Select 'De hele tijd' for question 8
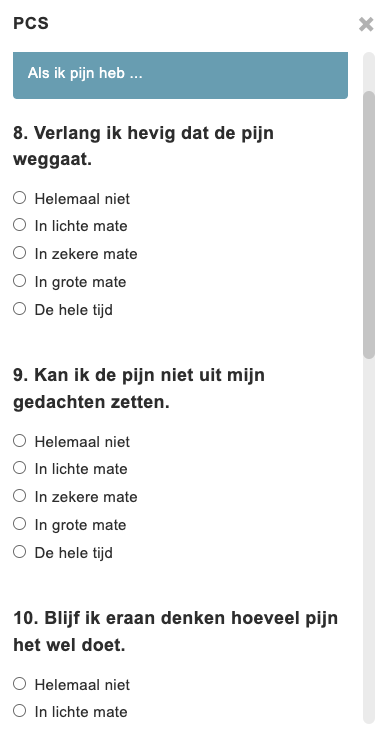 tap(20, 309)
